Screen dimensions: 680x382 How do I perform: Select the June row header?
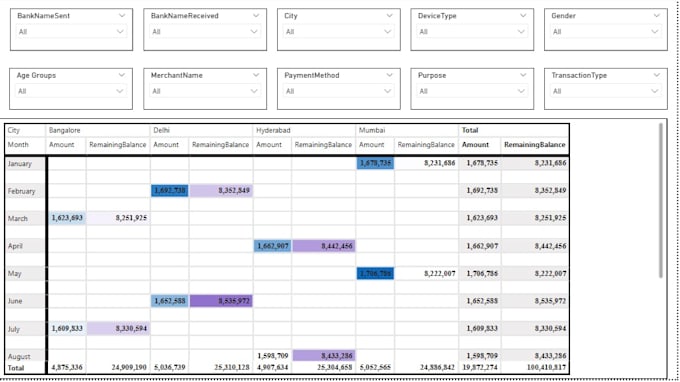pyautogui.click(x=26, y=301)
